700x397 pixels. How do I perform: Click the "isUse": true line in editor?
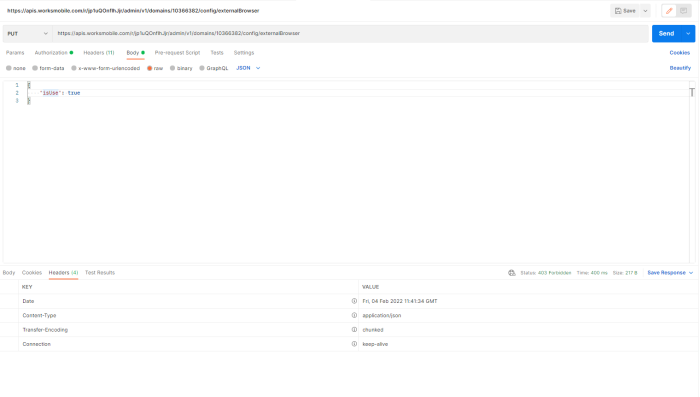[x=60, y=93]
